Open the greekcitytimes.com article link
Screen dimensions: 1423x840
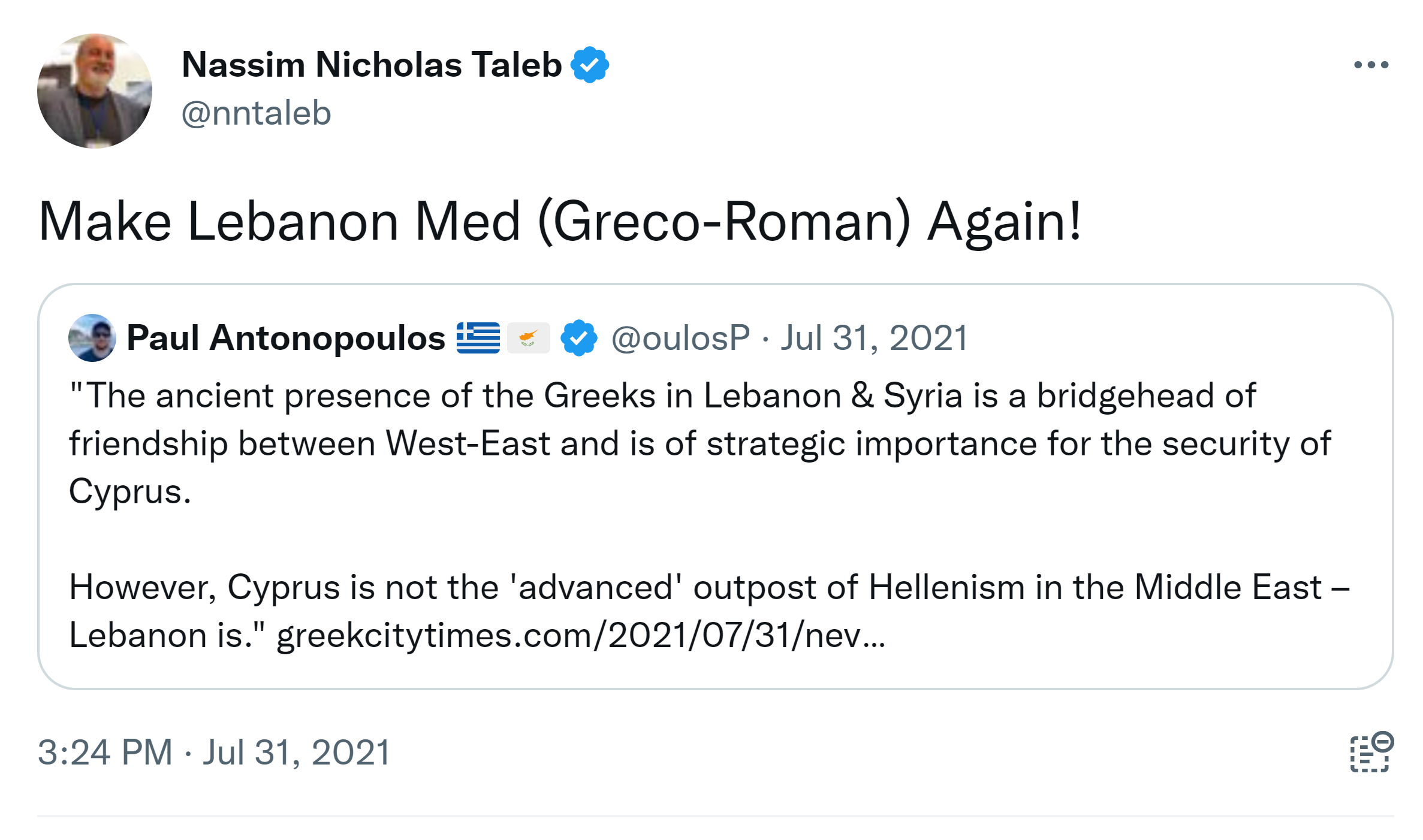(x=580, y=635)
